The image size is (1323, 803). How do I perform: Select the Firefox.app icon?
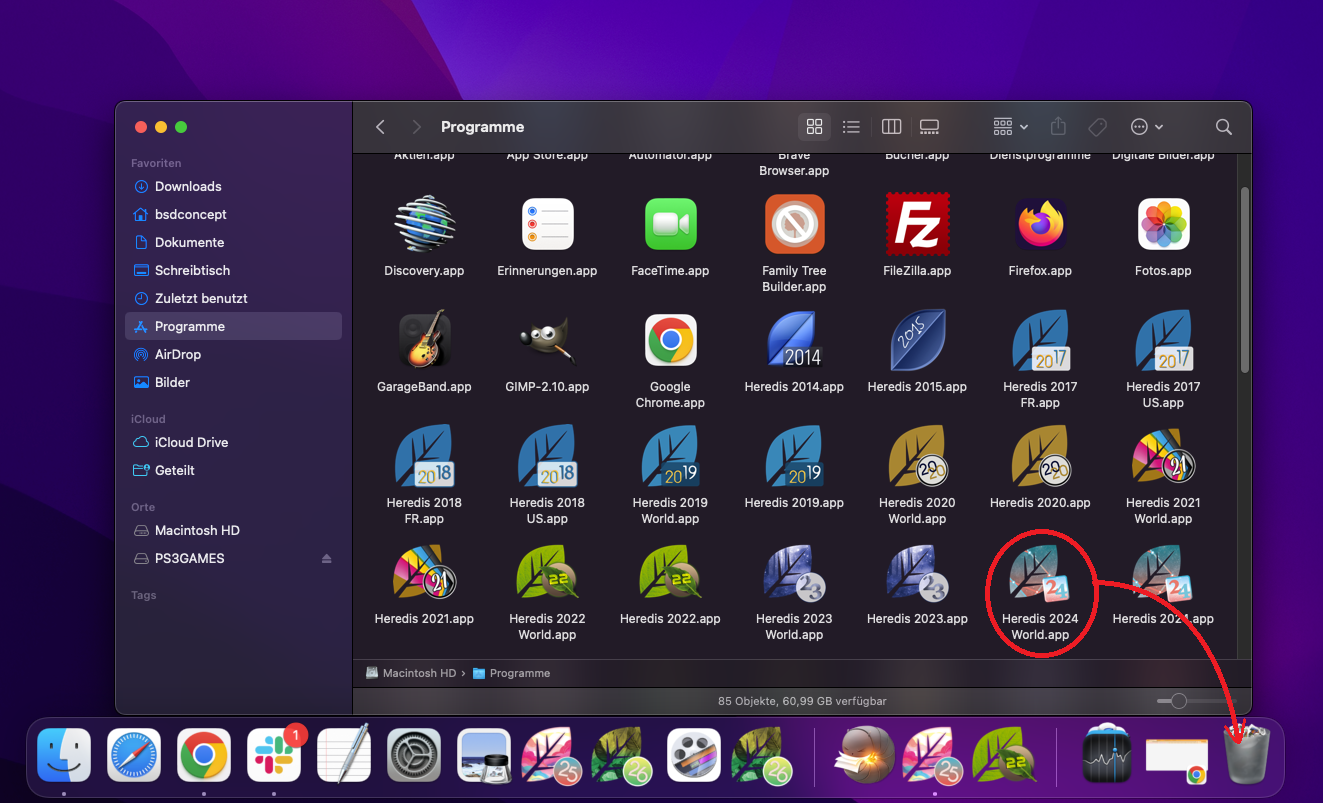pos(1040,224)
